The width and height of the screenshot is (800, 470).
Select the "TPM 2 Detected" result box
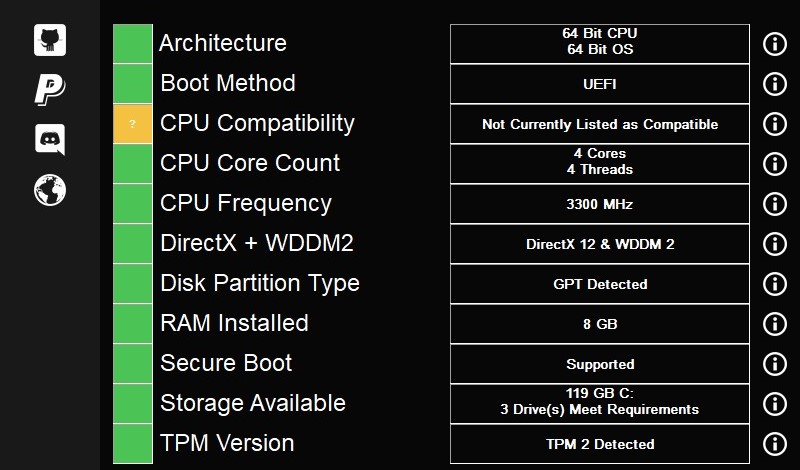coord(600,444)
